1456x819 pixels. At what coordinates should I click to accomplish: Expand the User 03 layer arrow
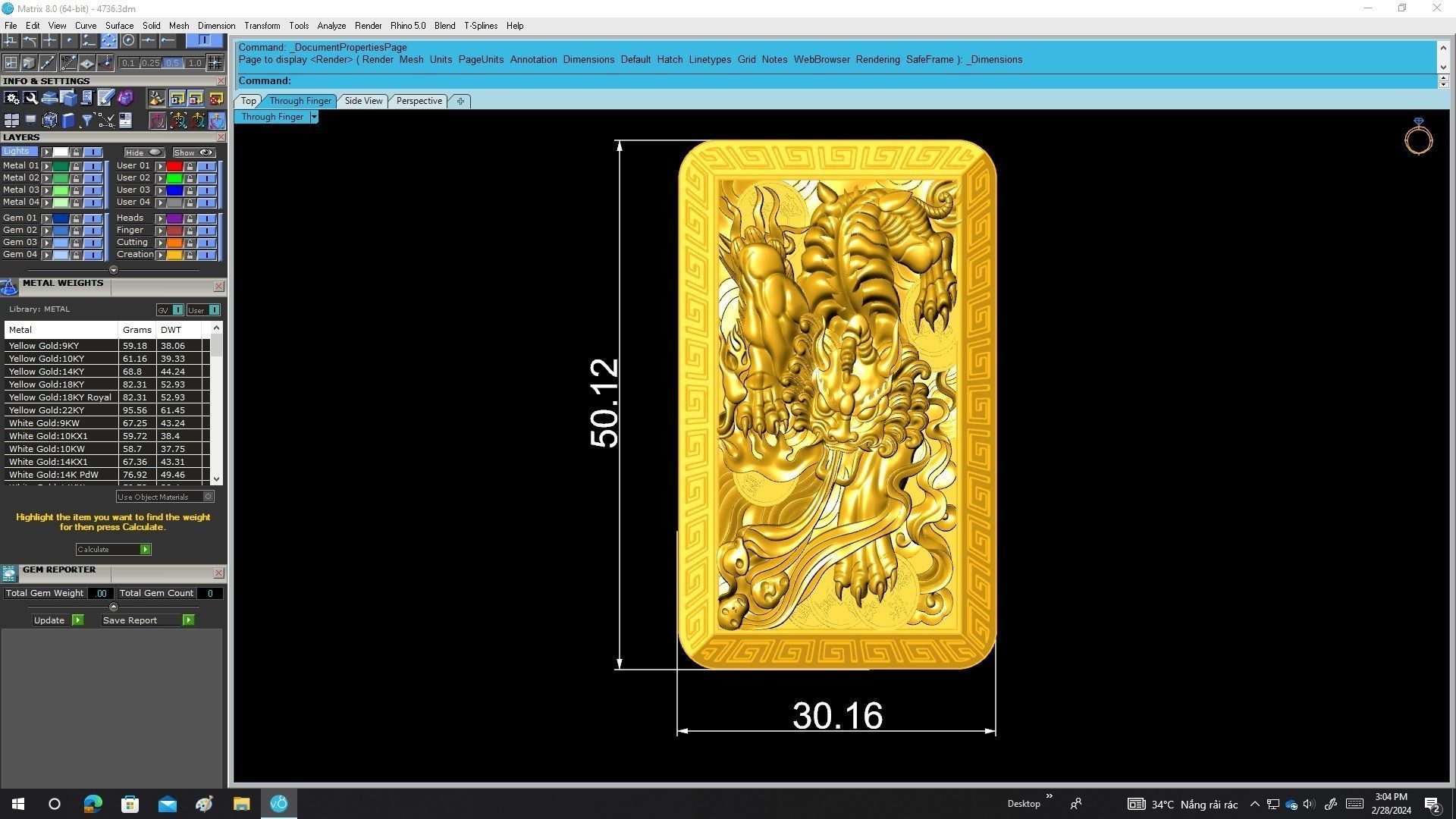tap(161, 190)
